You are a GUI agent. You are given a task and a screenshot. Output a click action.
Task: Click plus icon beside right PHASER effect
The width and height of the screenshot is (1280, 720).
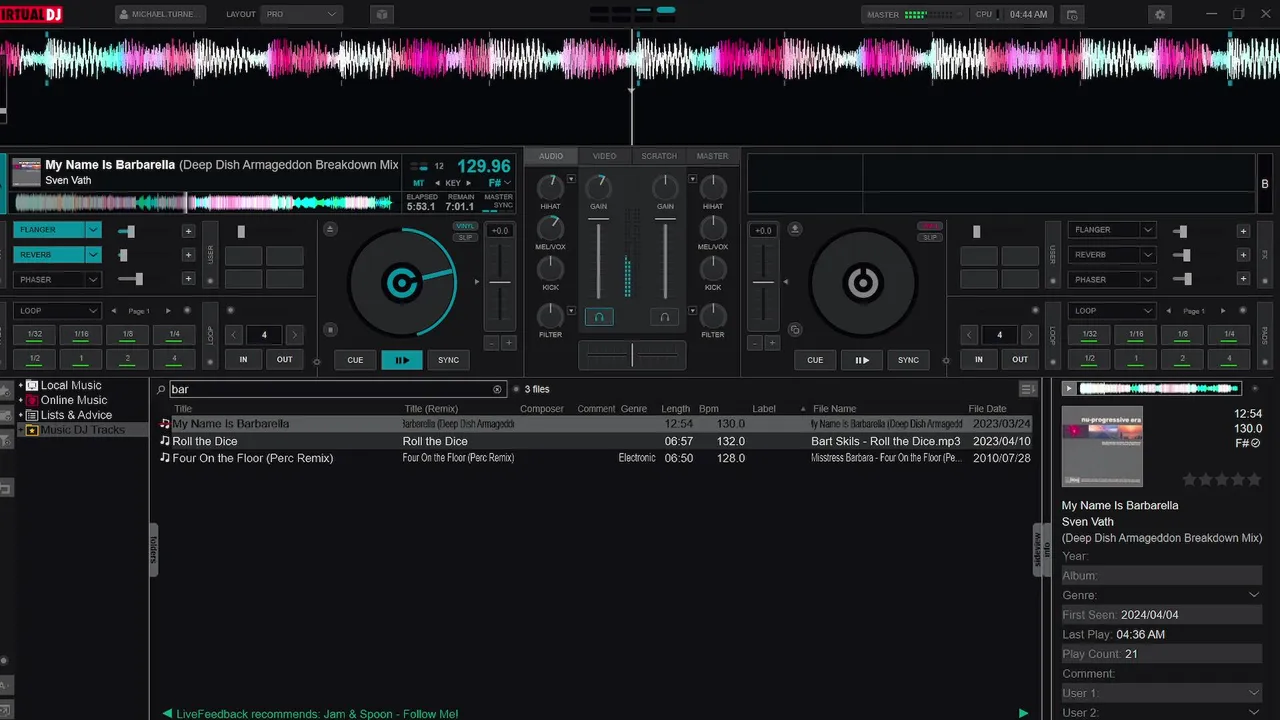pyautogui.click(x=1243, y=280)
